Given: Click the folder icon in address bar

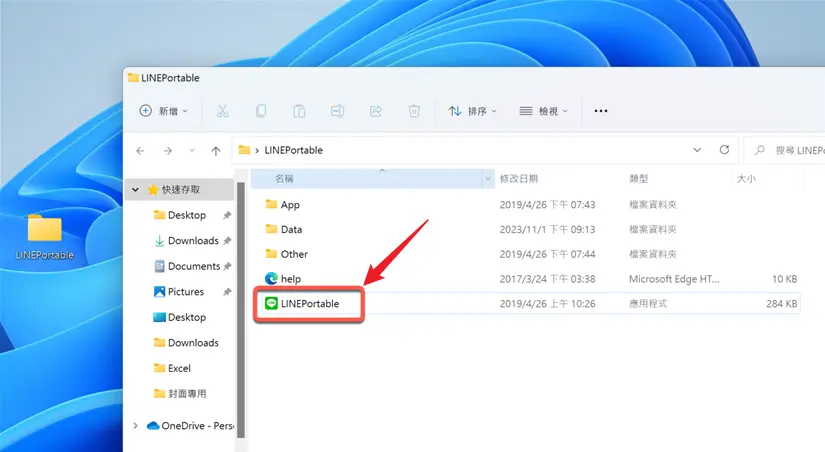Looking at the screenshot, I should 244,150.
